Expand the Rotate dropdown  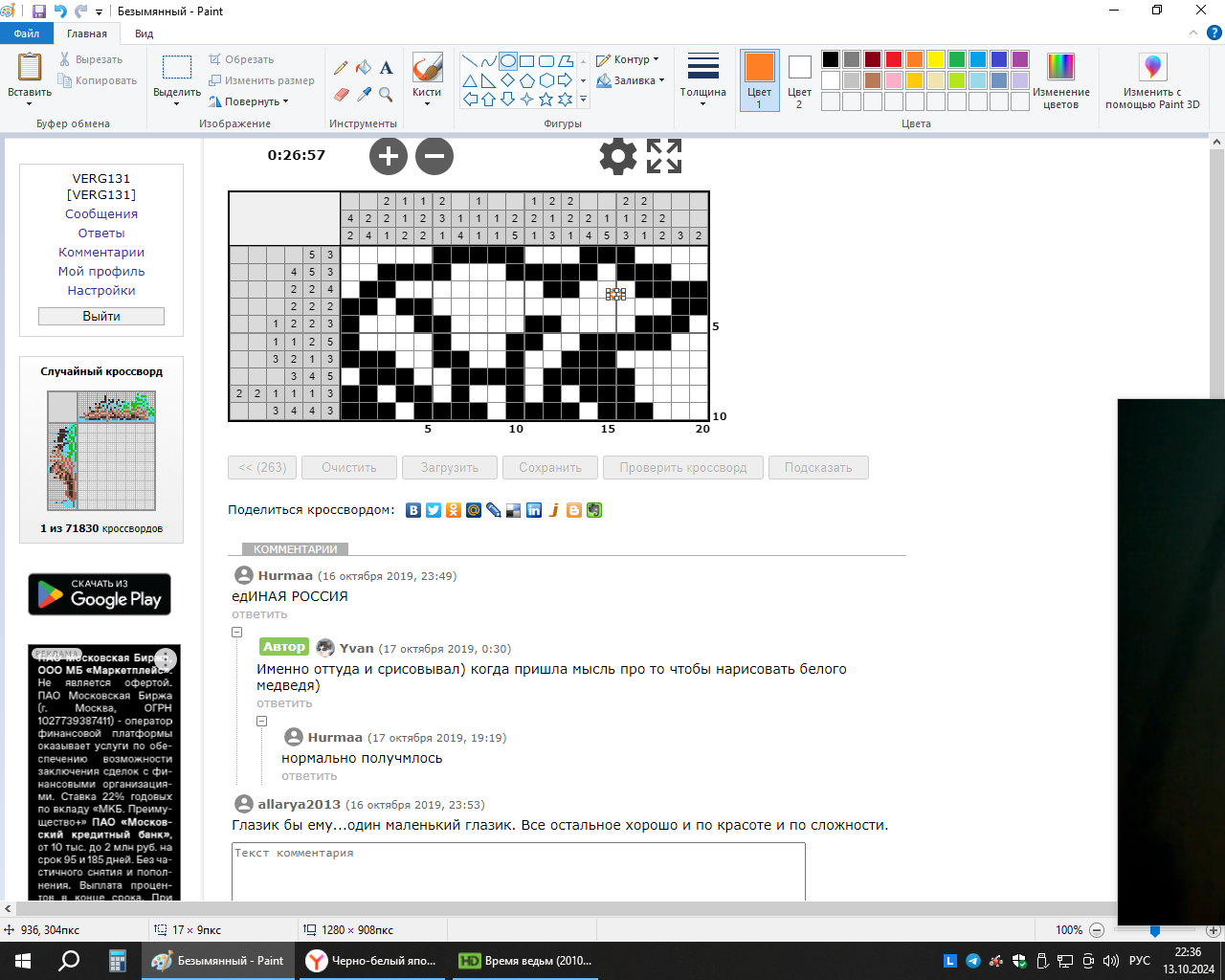click(255, 101)
